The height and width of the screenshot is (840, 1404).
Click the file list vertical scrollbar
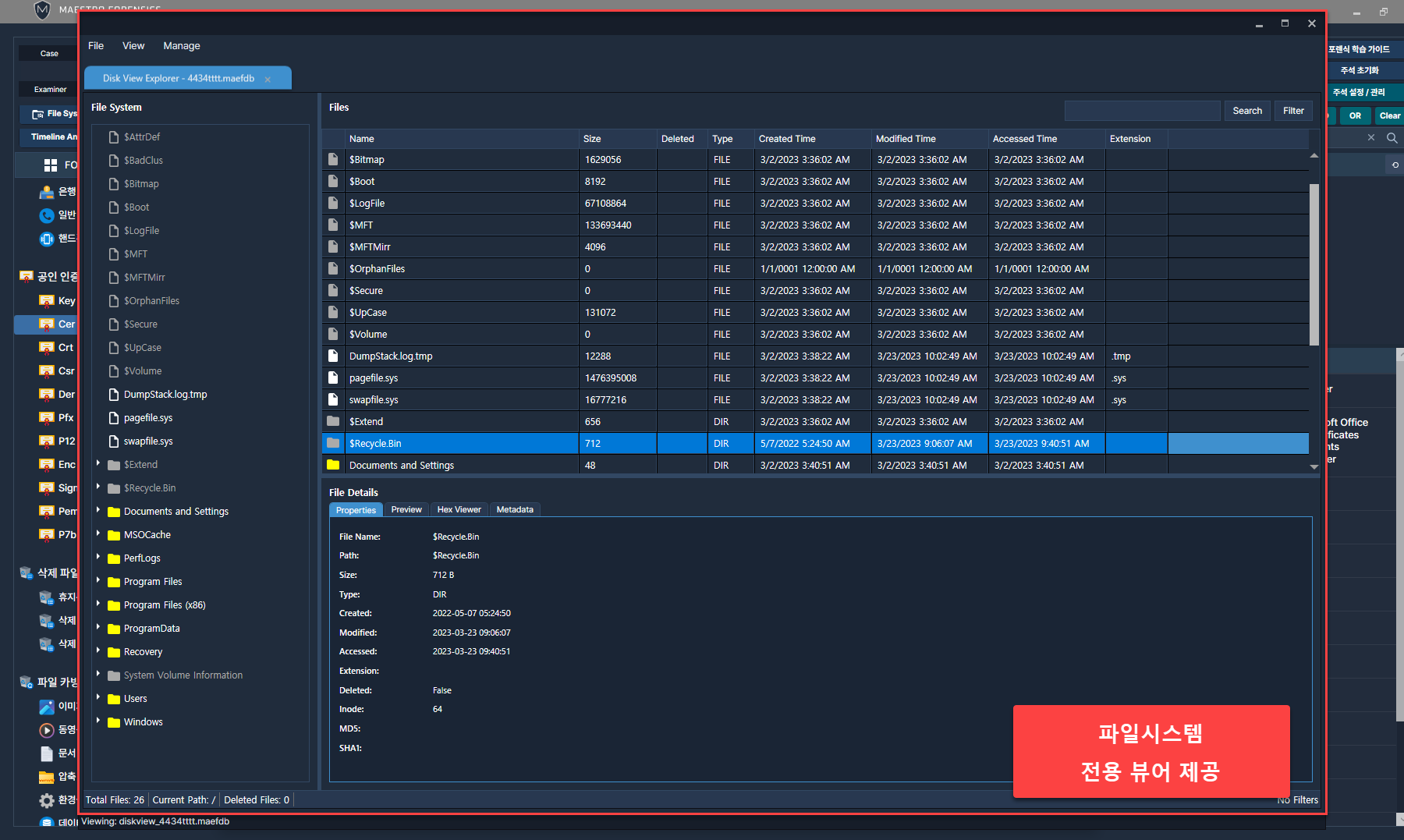1314,265
